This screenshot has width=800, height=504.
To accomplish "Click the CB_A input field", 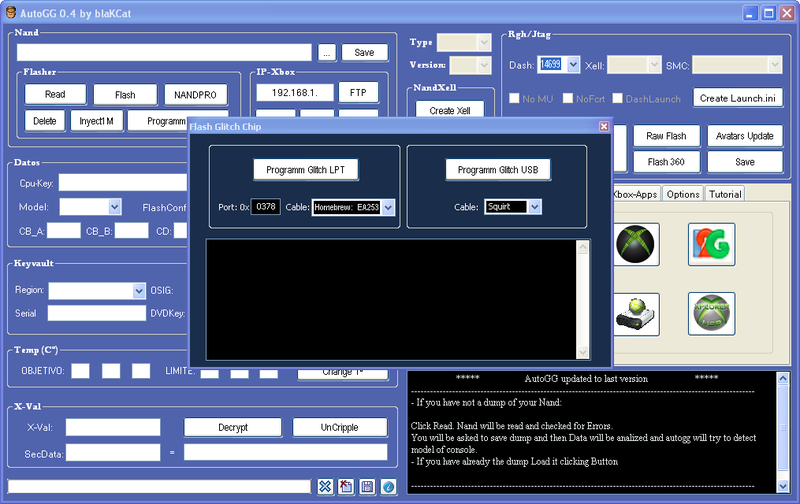I will pyautogui.click(x=64, y=231).
